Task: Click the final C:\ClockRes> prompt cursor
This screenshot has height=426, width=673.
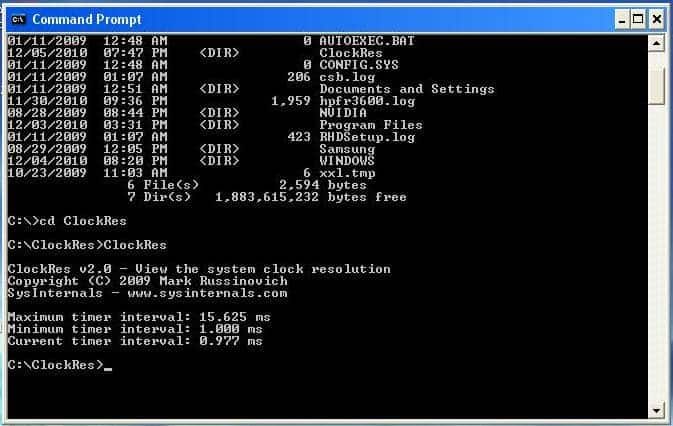Action: tap(108, 368)
